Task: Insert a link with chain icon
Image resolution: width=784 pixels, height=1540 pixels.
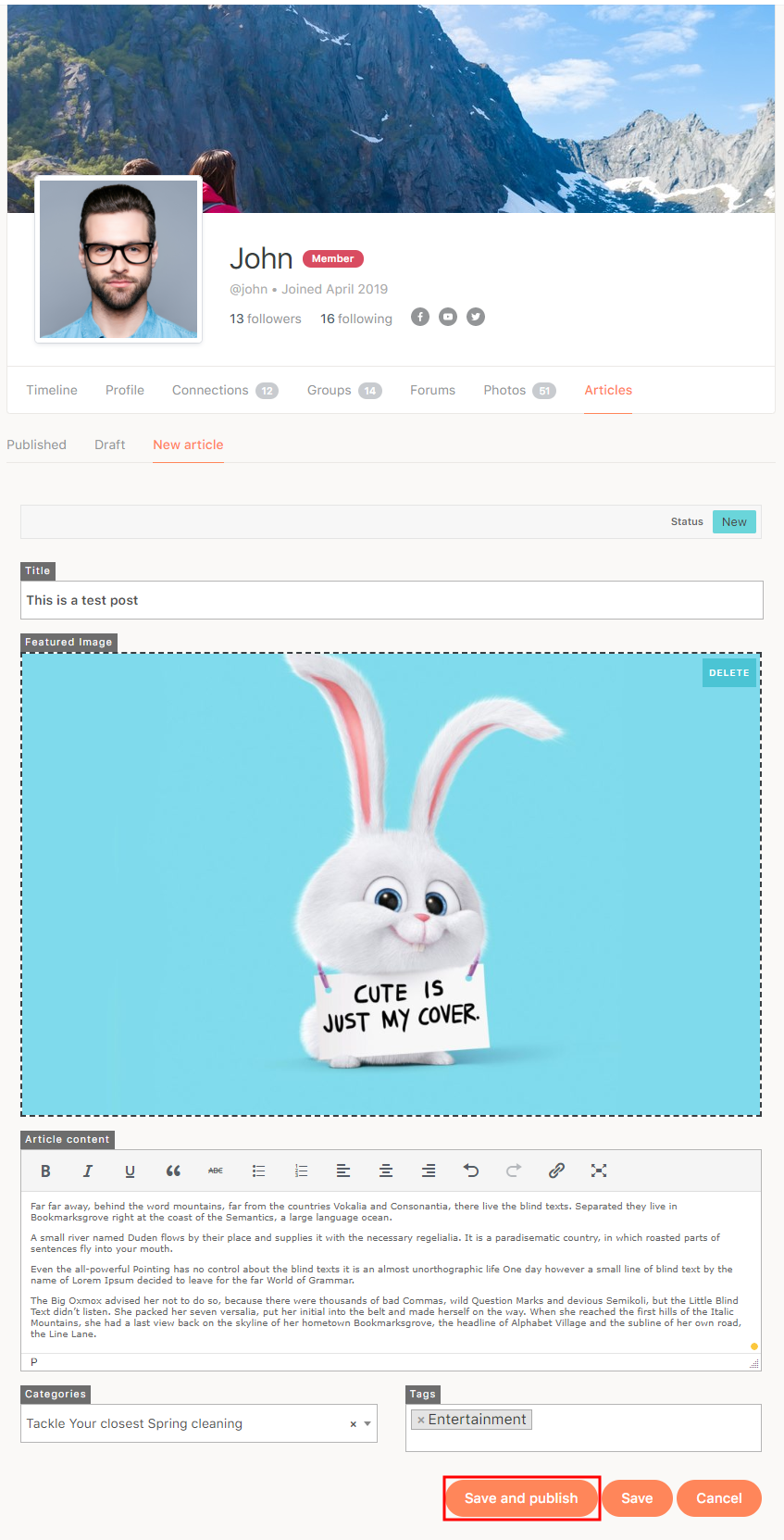Action: (x=556, y=1171)
